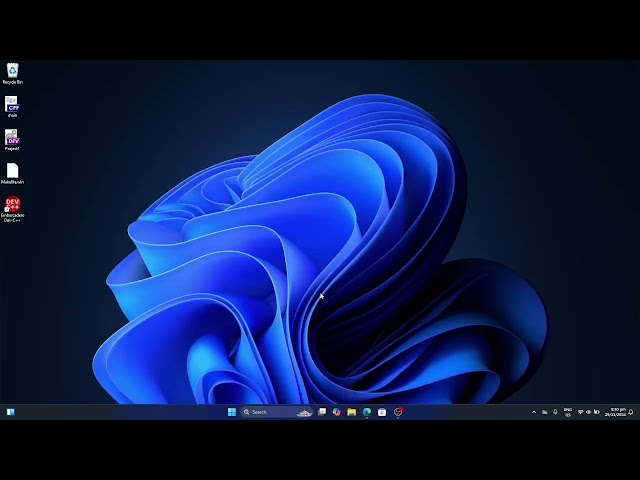
Task: Select the Project1 DEV file icon
Action: (x=13, y=140)
